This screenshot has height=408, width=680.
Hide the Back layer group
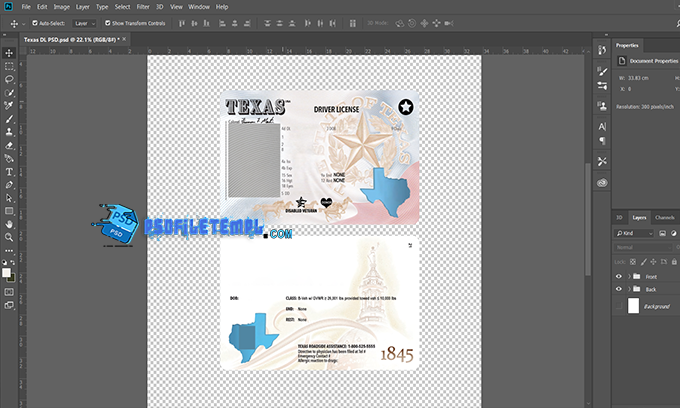619,289
